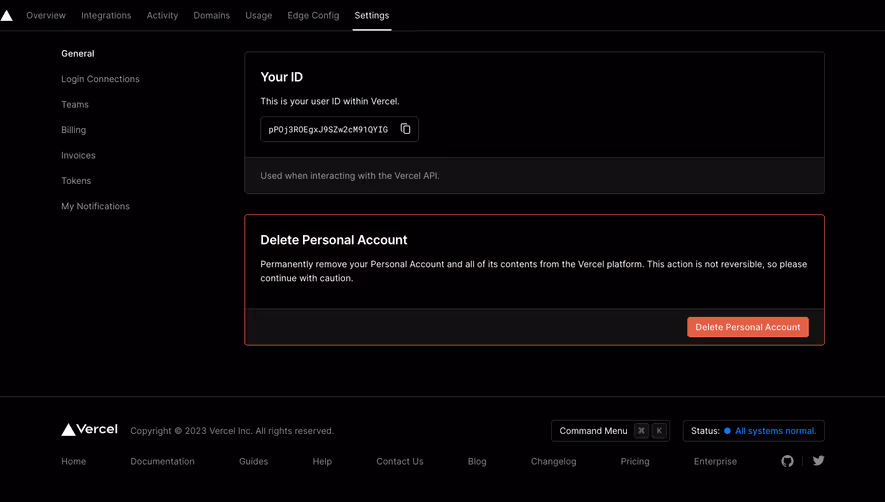Click the 'Delete Personal Account' heading
Screen dimensions: 885x502
coord(334,240)
